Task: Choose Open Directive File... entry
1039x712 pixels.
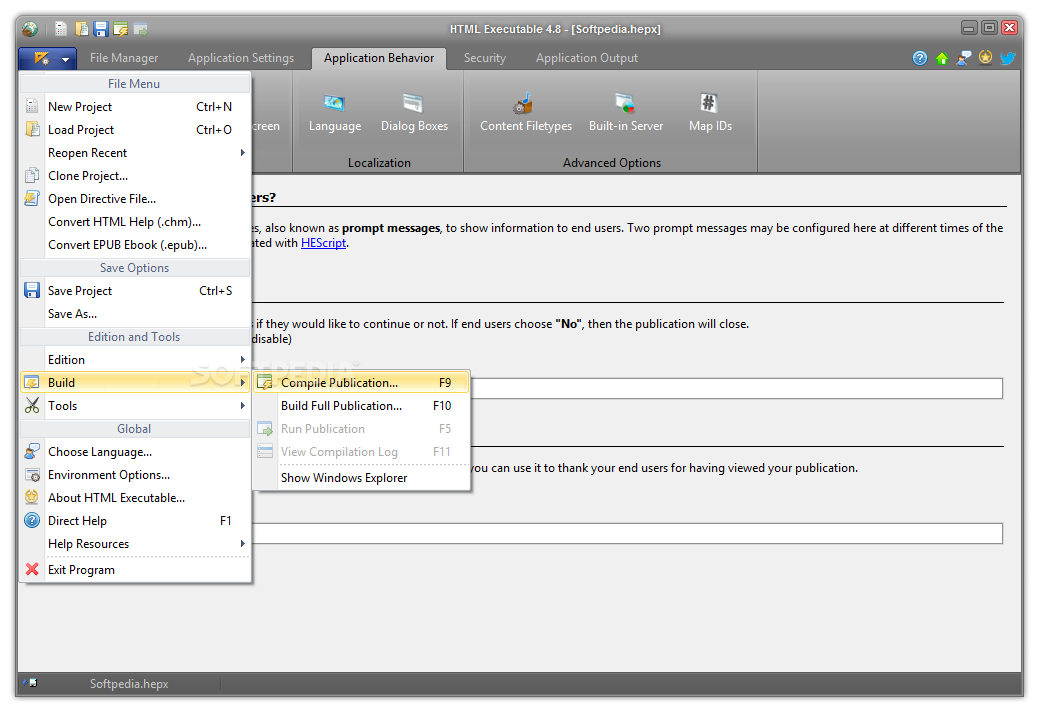Action: point(135,199)
